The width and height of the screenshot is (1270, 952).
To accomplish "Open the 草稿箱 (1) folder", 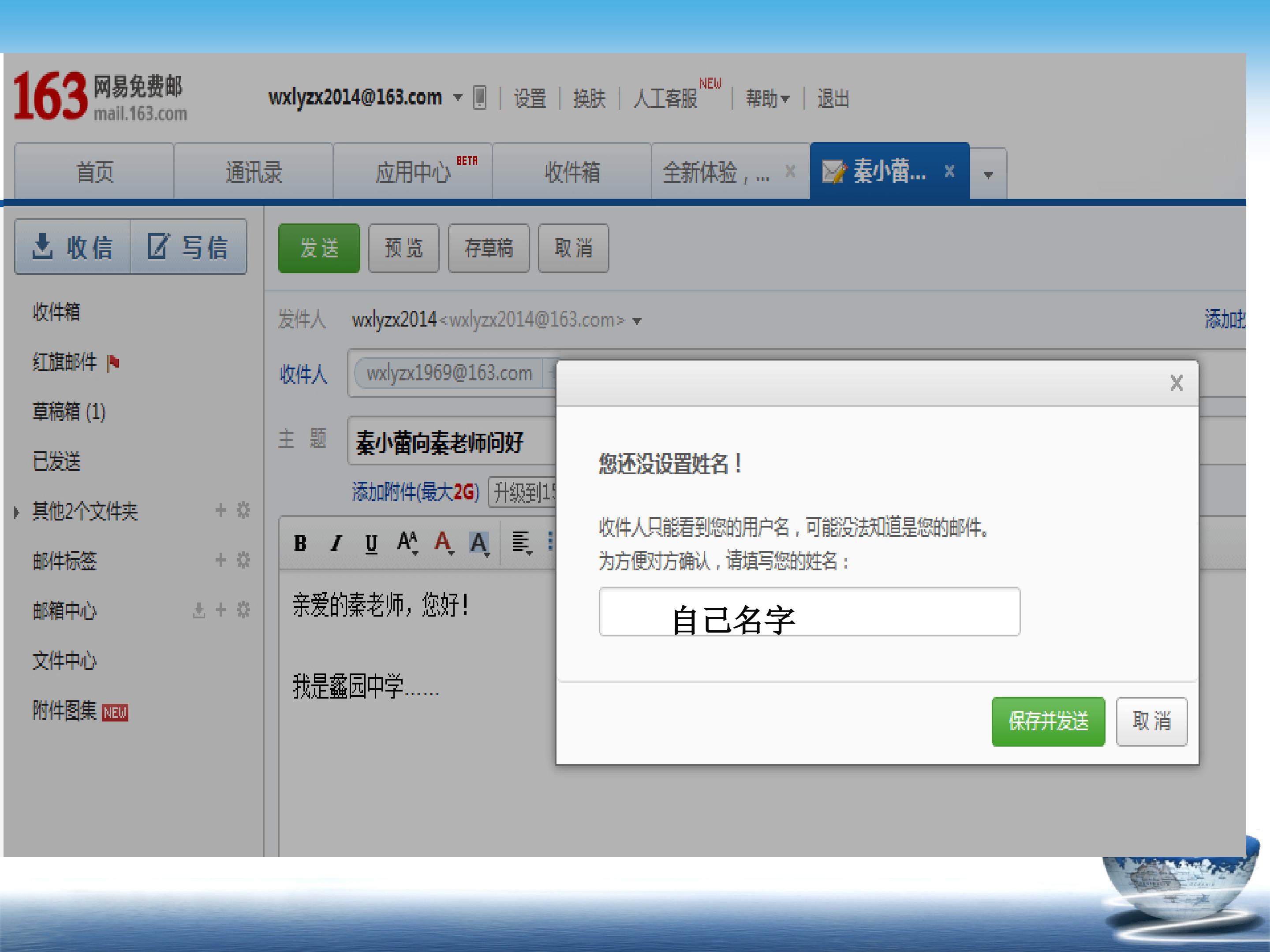I will (69, 412).
